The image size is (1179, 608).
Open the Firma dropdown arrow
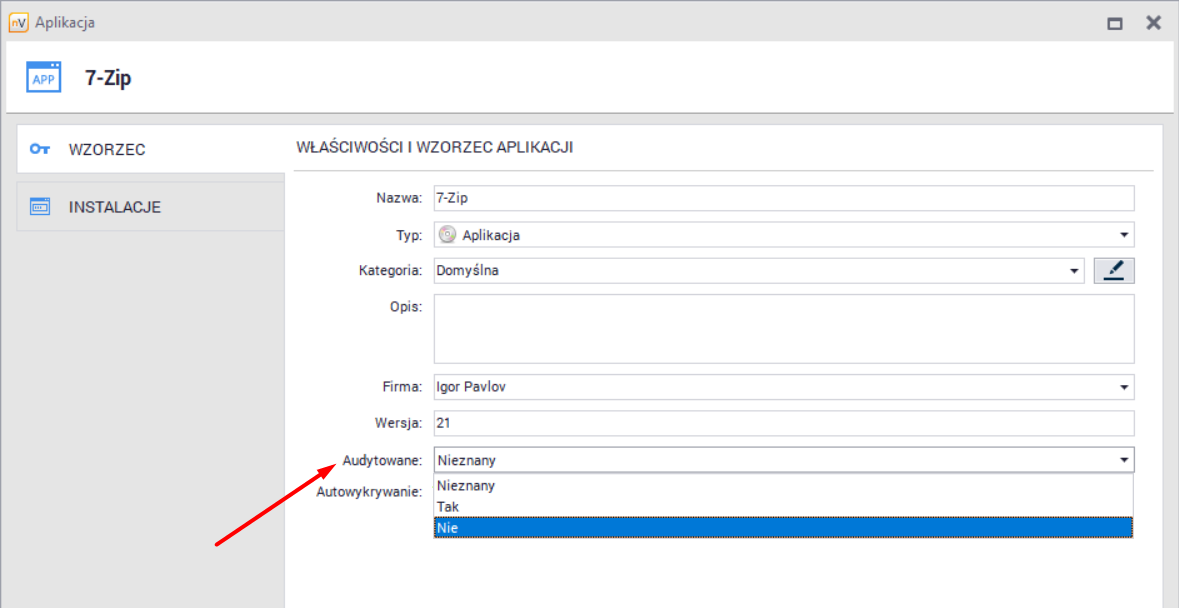(1125, 387)
